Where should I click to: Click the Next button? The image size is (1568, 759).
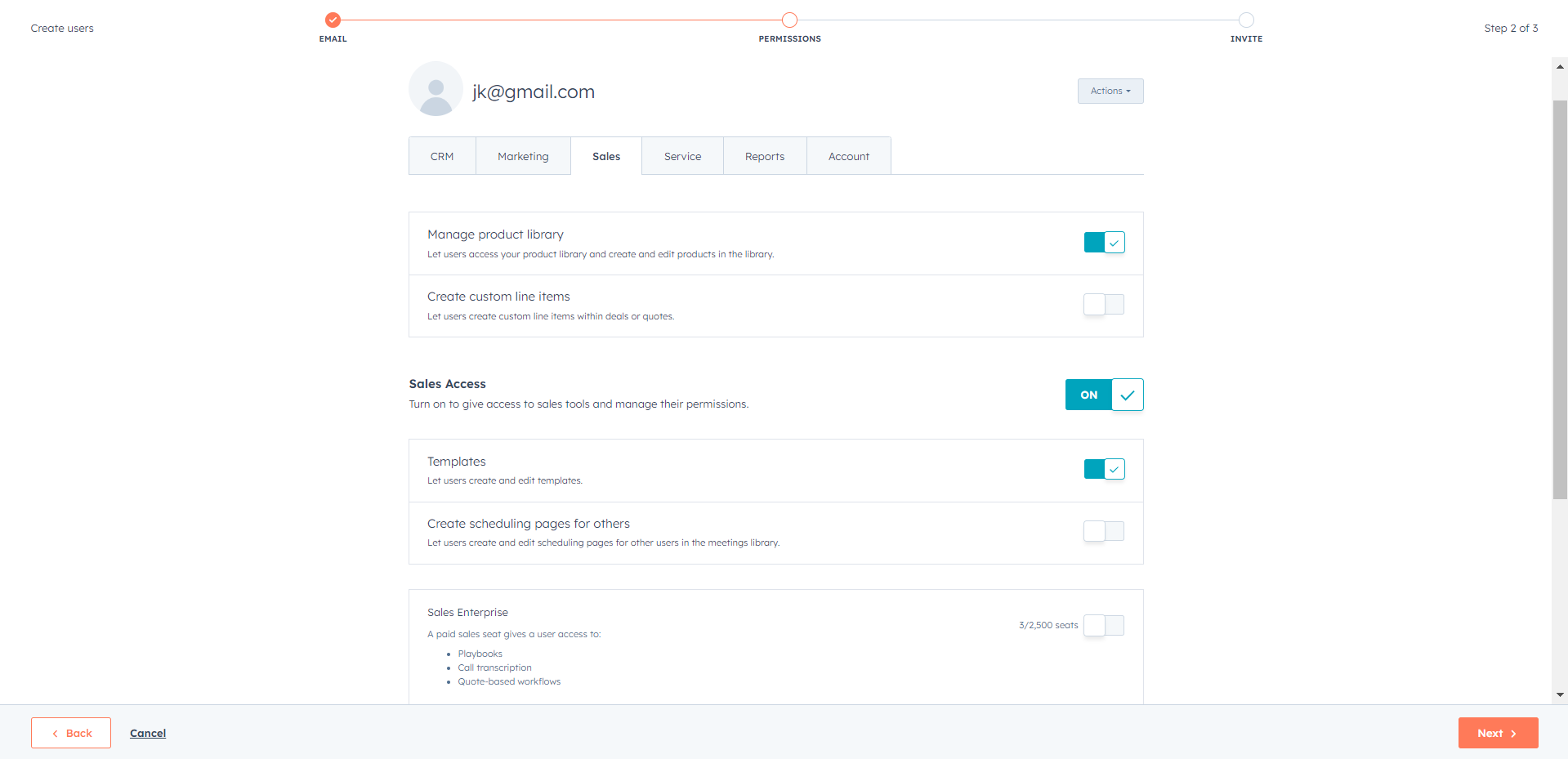pos(1498,733)
